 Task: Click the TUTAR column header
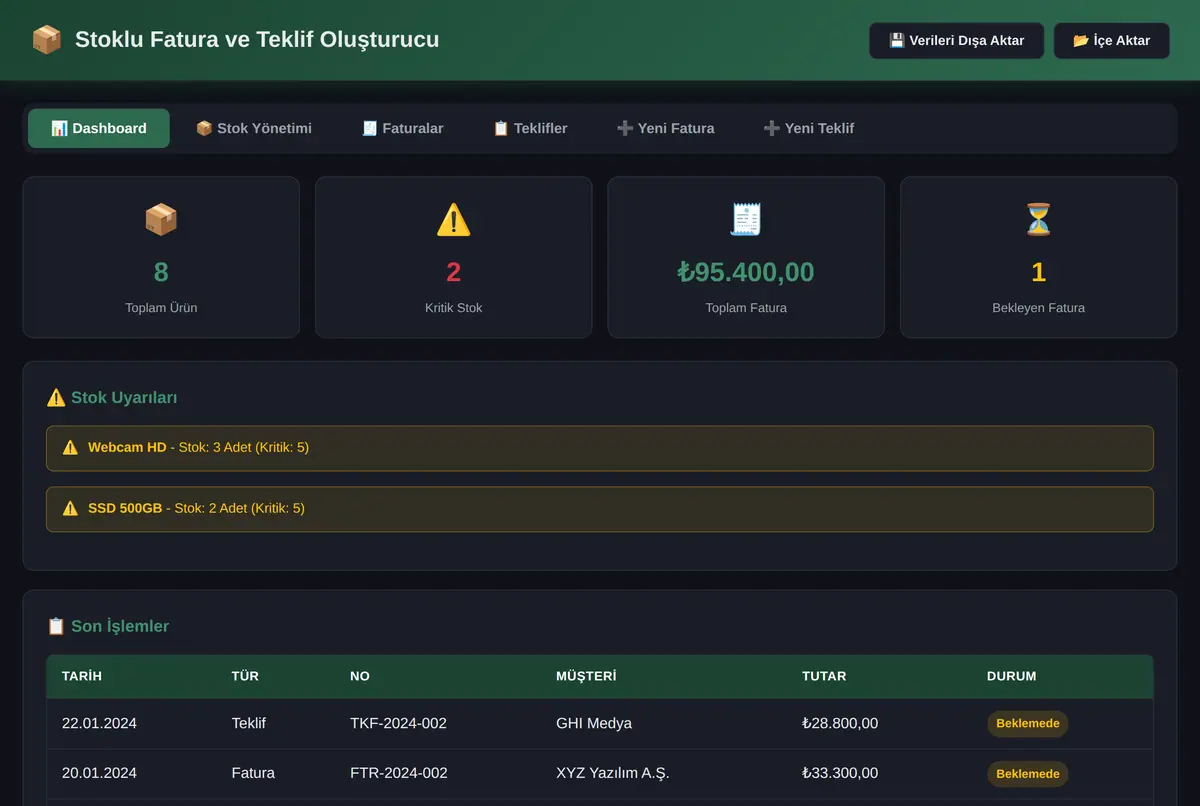[824, 677]
